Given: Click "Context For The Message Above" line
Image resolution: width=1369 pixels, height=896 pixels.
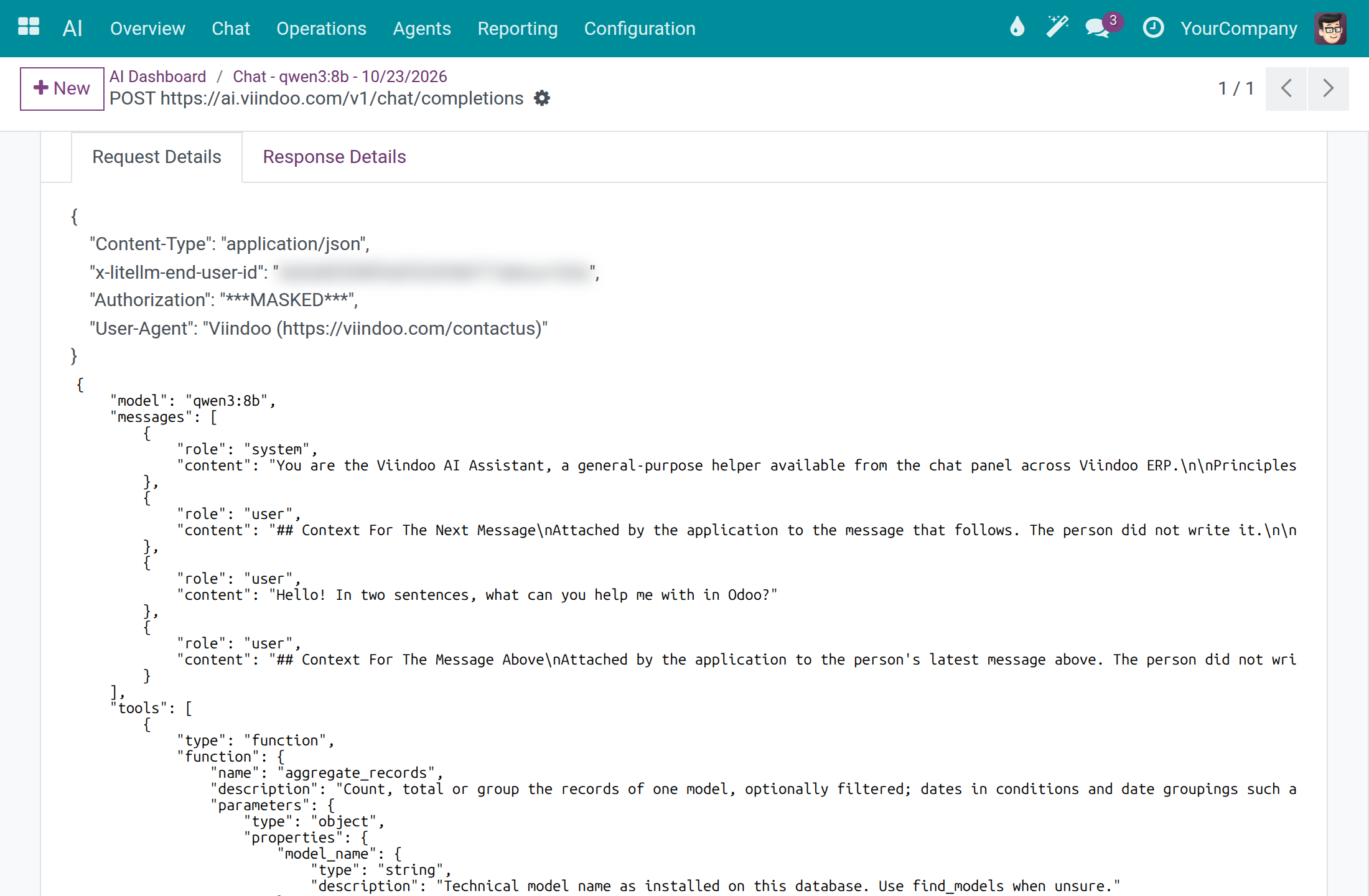Looking at the screenshot, I should (x=737, y=660).
